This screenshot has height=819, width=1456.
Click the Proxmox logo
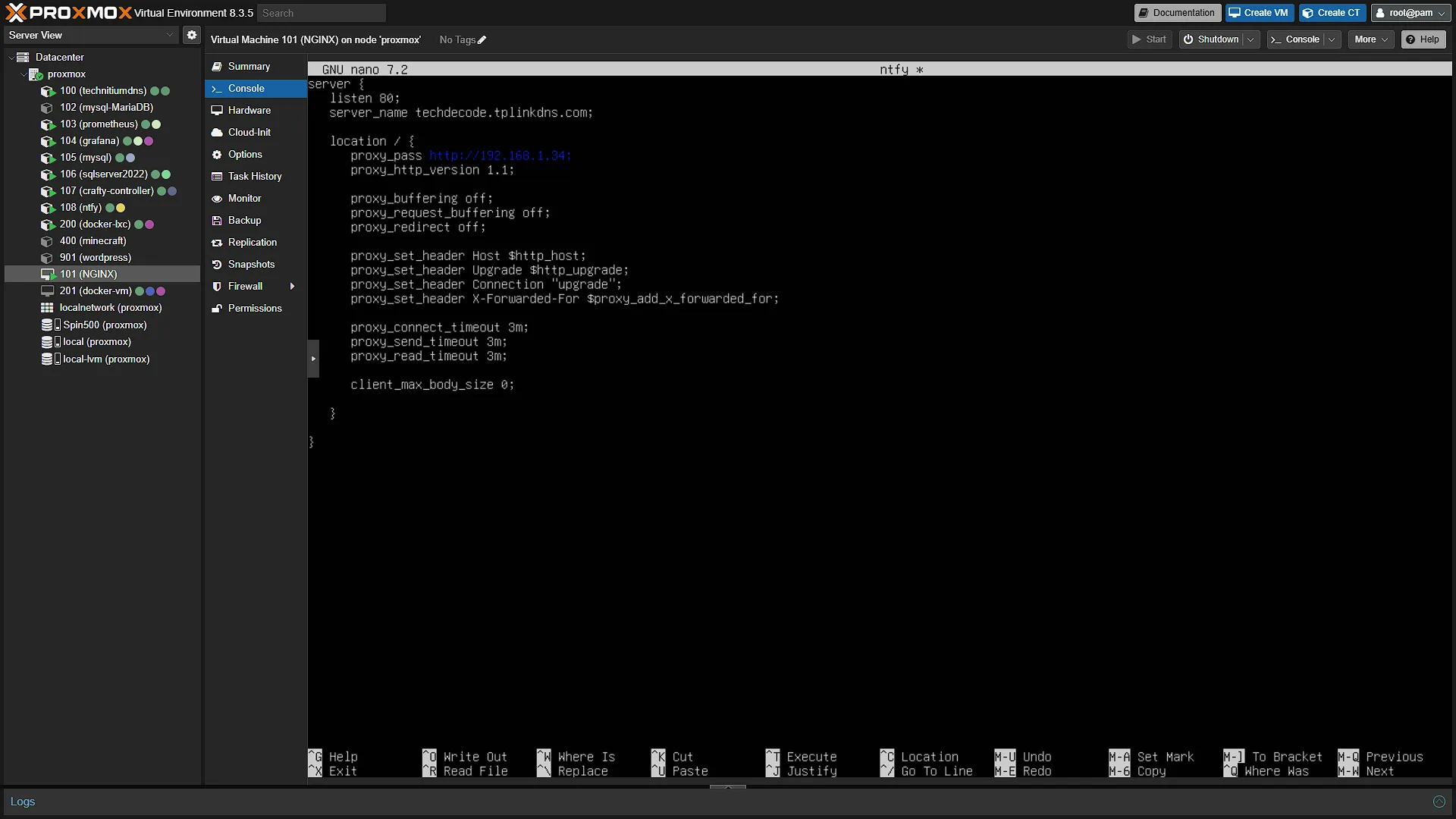pos(68,13)
